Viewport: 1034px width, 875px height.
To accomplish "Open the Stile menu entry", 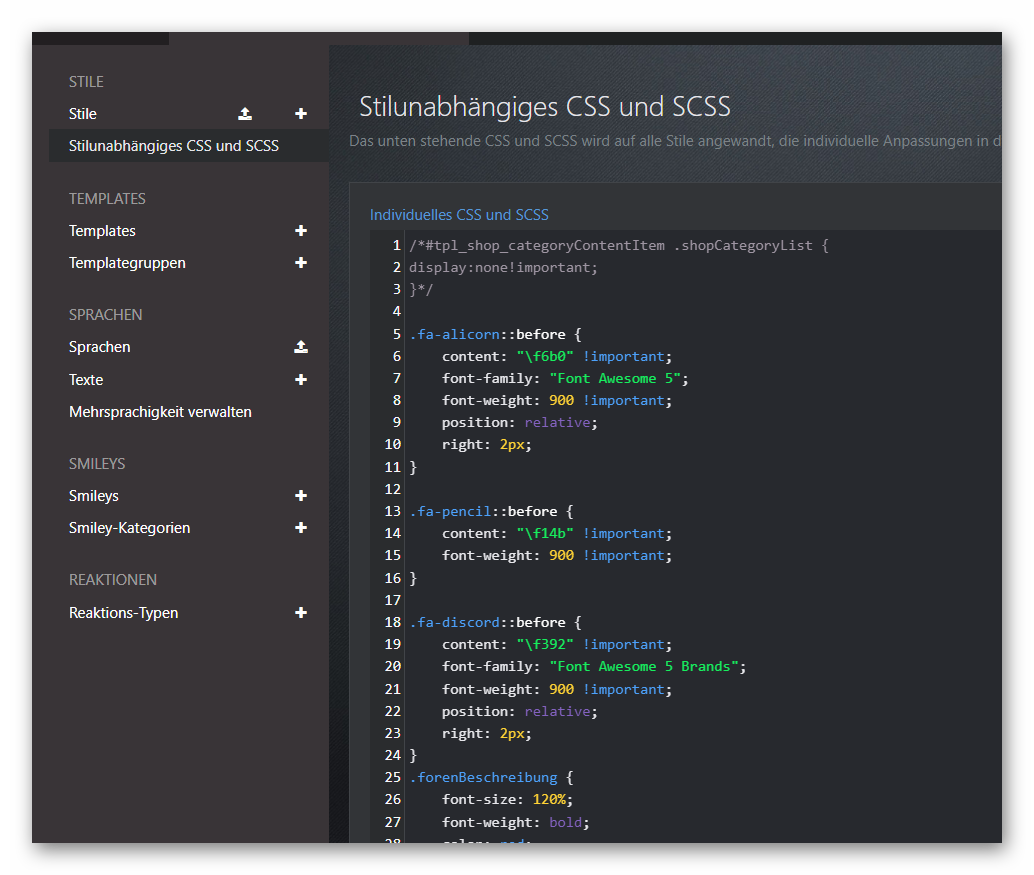I will (x=83, y=114).
